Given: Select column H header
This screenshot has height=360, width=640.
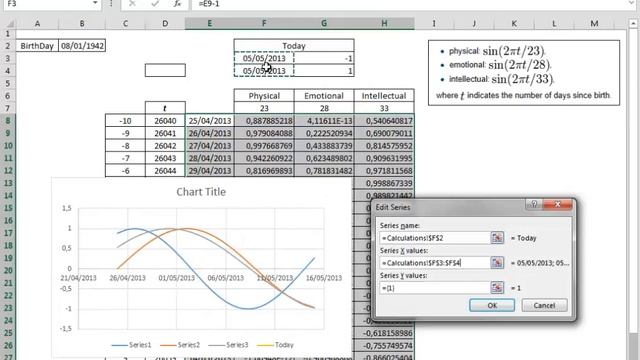Looking at the screenshot, I should [384, 24].
